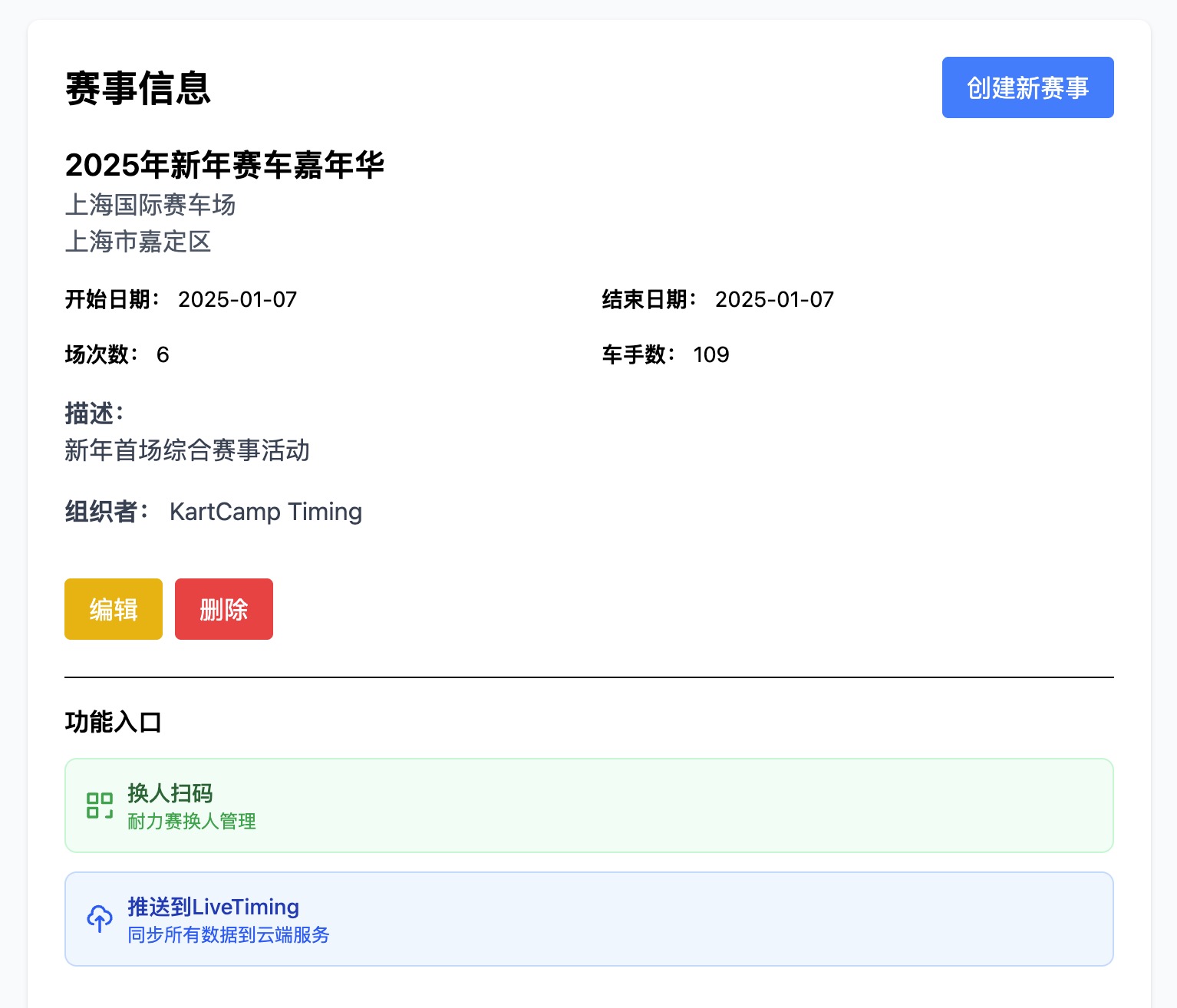Click the description text 新年首场综合赛事活动
This screenshot has height=1008, width=1177.
pyautogui.click(x=186, y=451)
